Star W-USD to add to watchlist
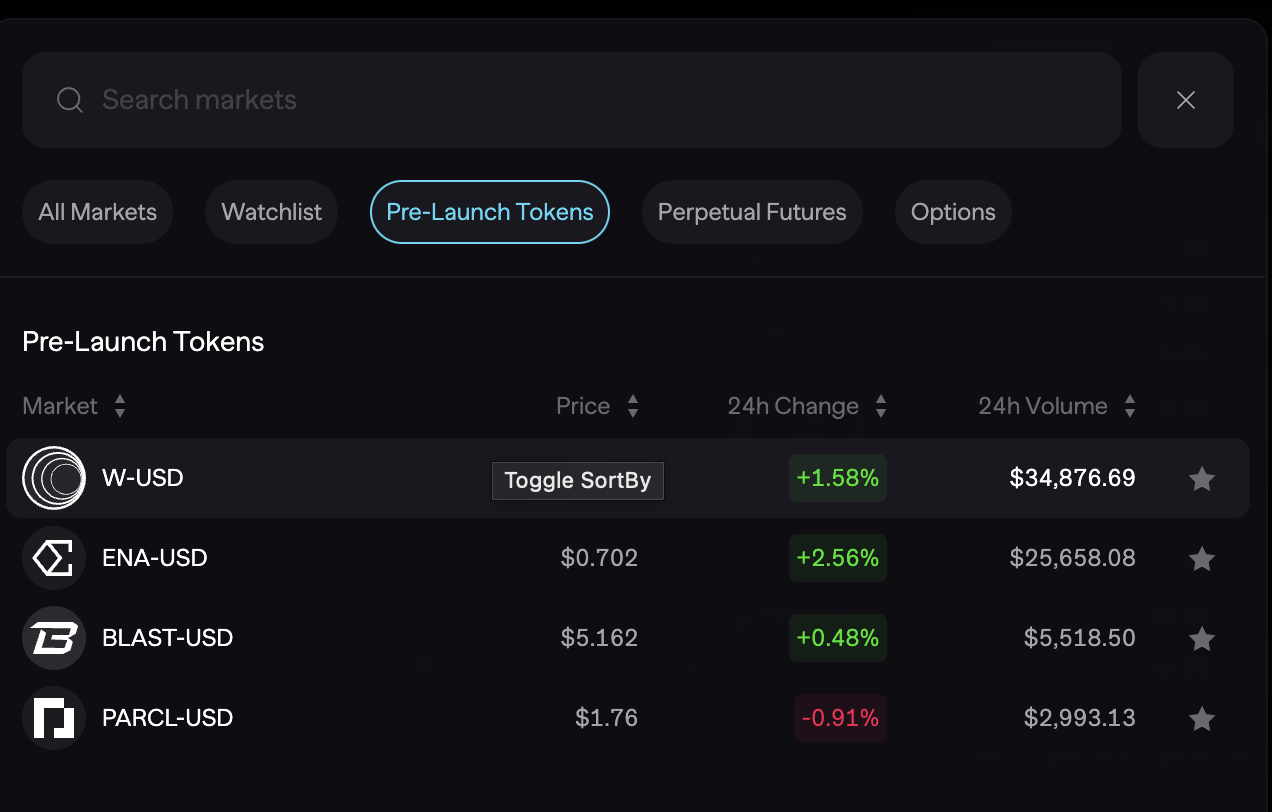Viewport: 1272px width, 812px height. pyautogui.click(x=1201, y=479)
